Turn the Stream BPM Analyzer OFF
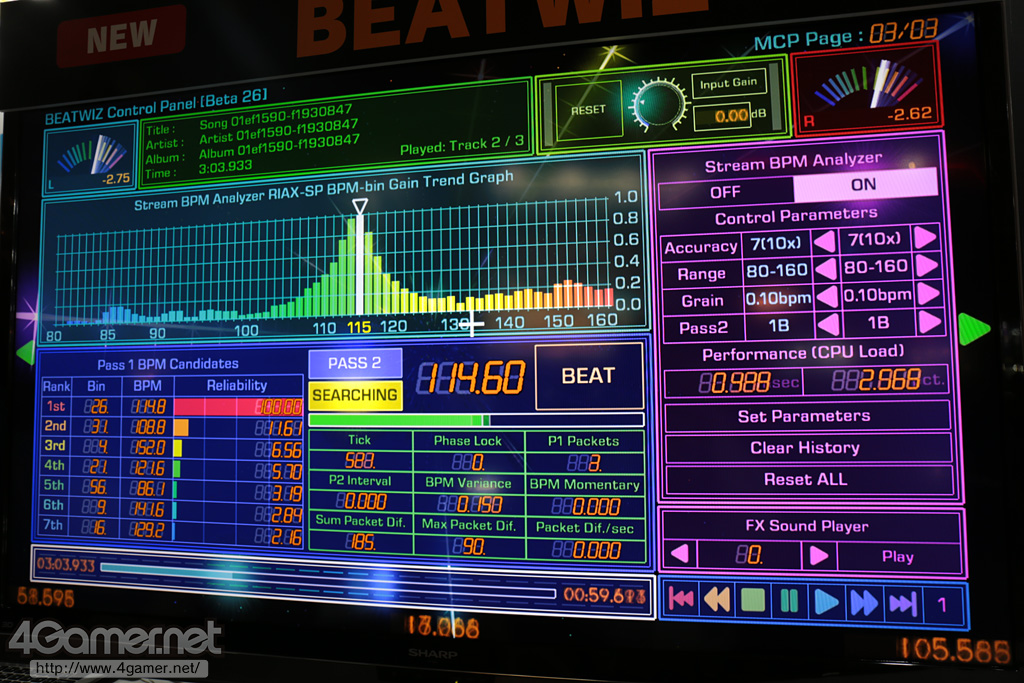Viewport: 1024px width, 683px height. click(726, 192)
